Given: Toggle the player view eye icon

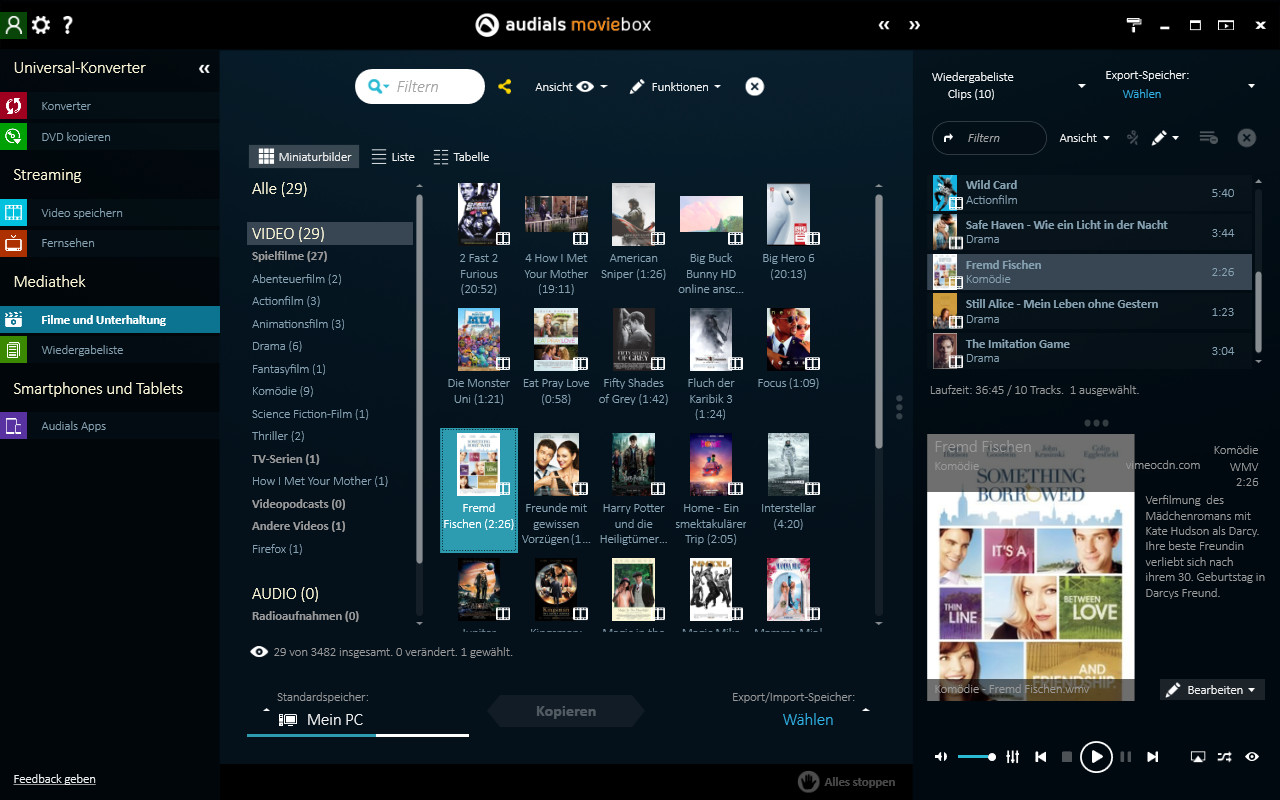Looking at the screenshot, I should [1252, 757].
